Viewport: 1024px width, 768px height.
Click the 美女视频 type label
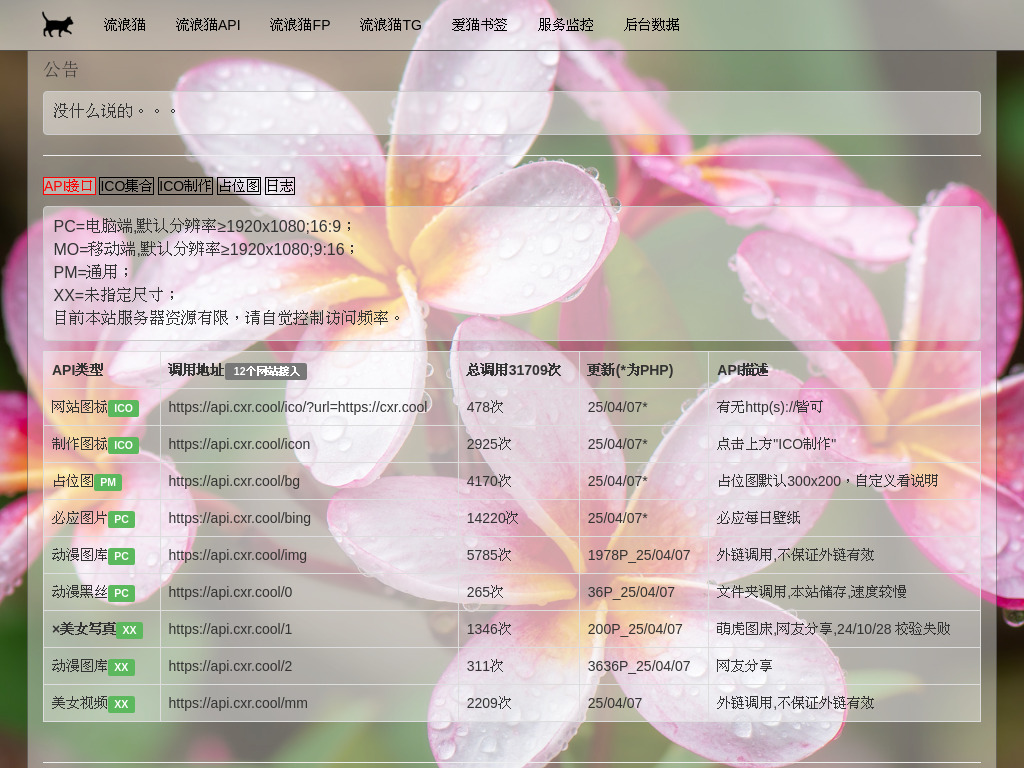(80, 703)
